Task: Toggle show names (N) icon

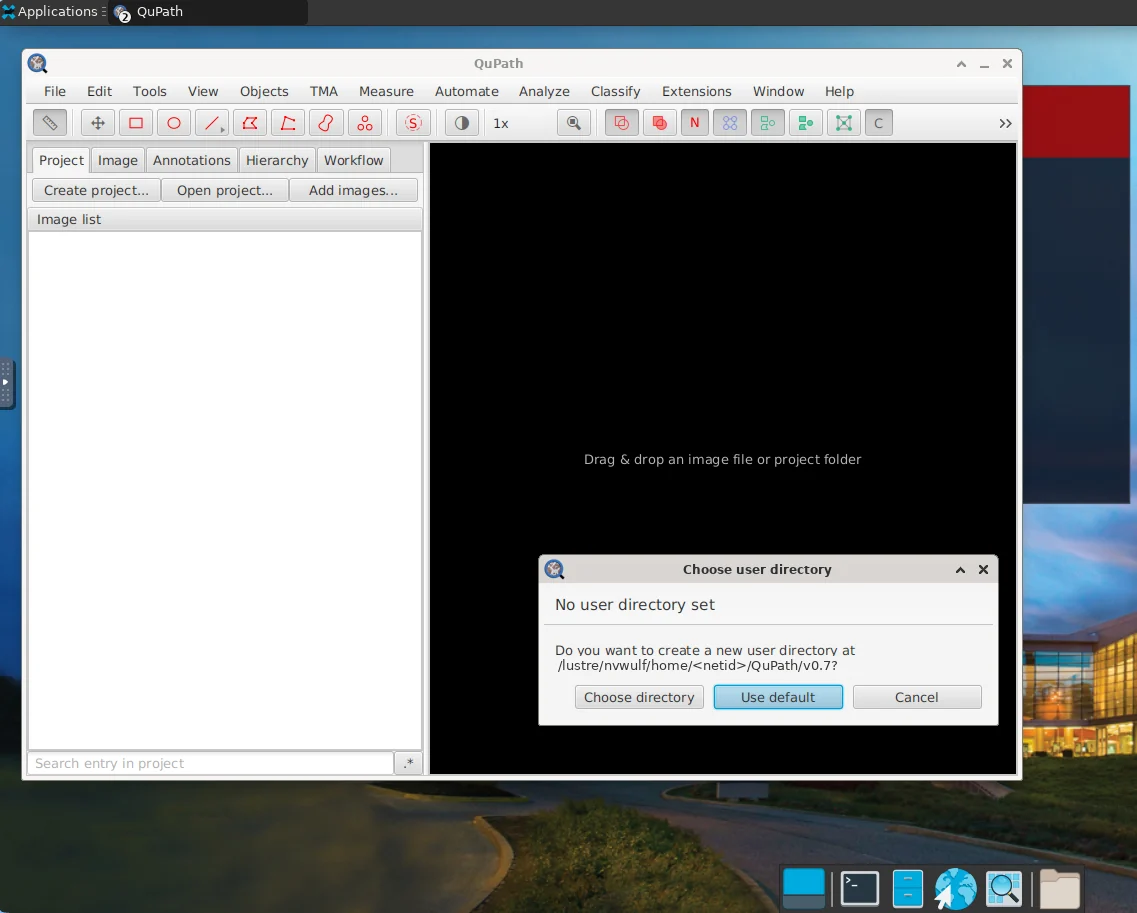Action: [x=695, y=123]
